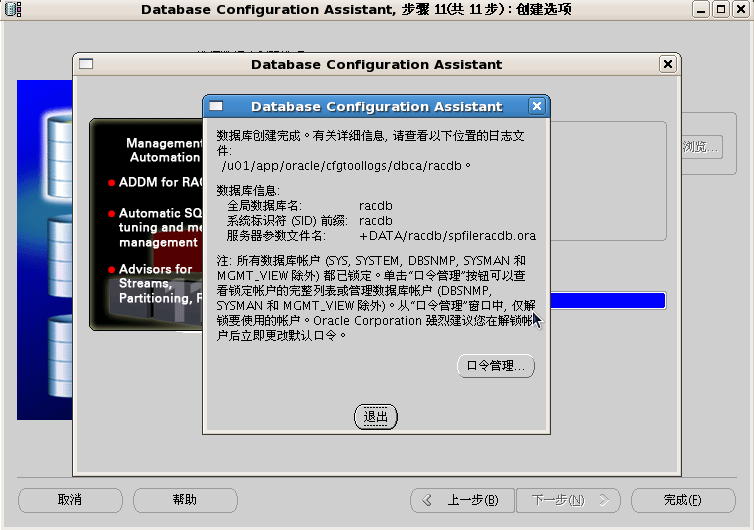Close the main DBCA wizard window
This screenshot has width=754, height=530.
(x=741, y=9)
